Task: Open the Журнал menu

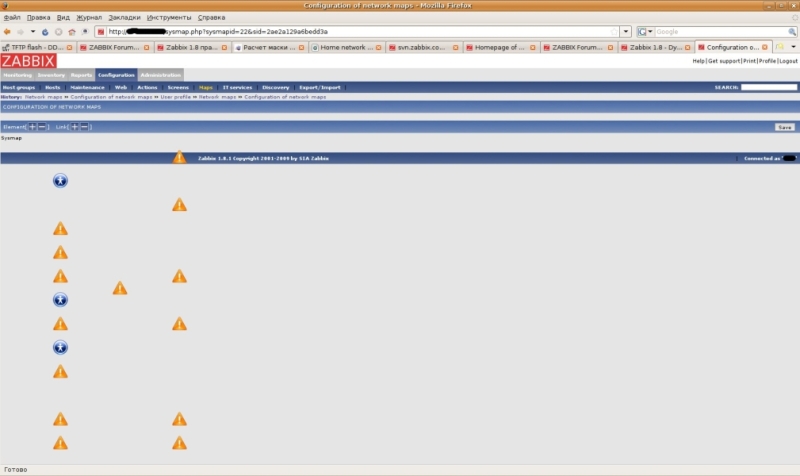Action: pyautogui.click(x=89, y=17)
